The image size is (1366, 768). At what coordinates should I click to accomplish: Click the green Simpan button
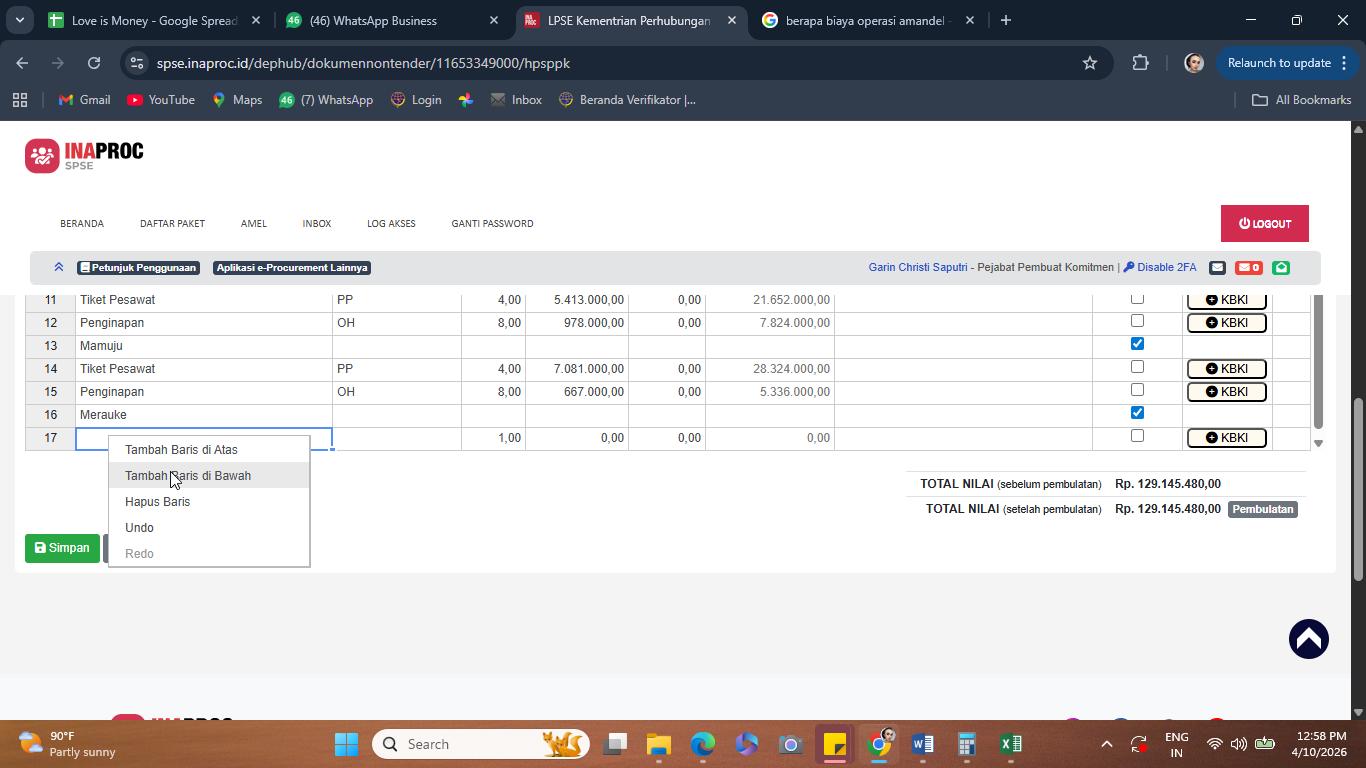[x=62, y=548]
